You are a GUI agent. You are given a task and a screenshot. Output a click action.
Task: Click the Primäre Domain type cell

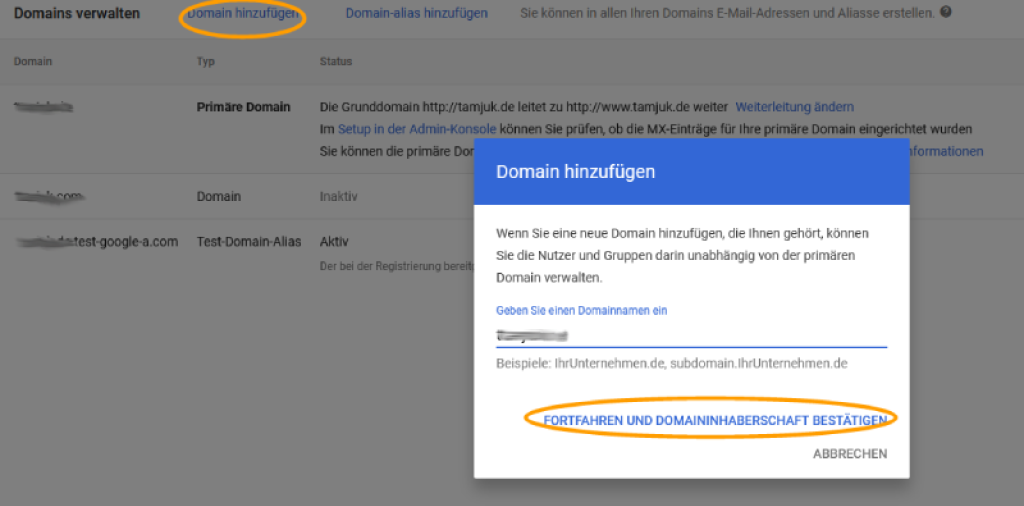[x=244, y=107]
